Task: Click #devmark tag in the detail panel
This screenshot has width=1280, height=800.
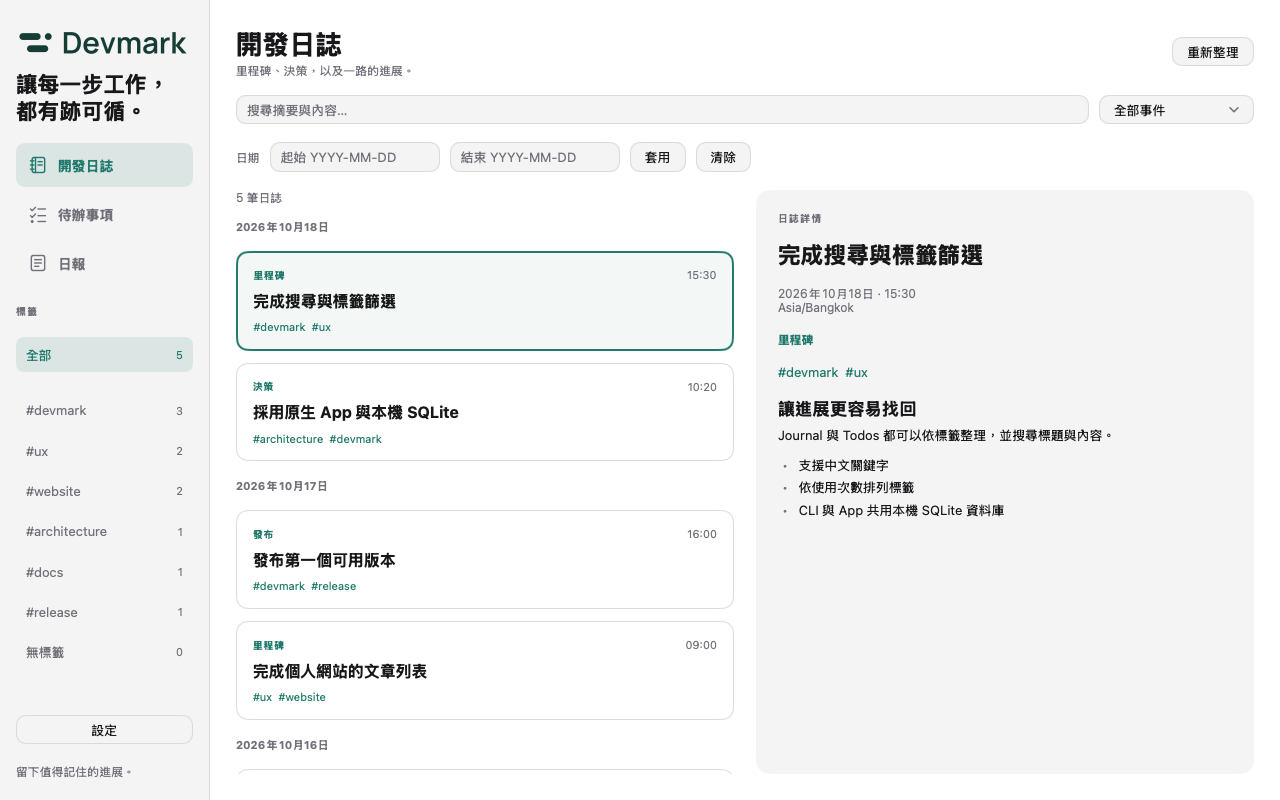Action: click(x=808, y=372)
